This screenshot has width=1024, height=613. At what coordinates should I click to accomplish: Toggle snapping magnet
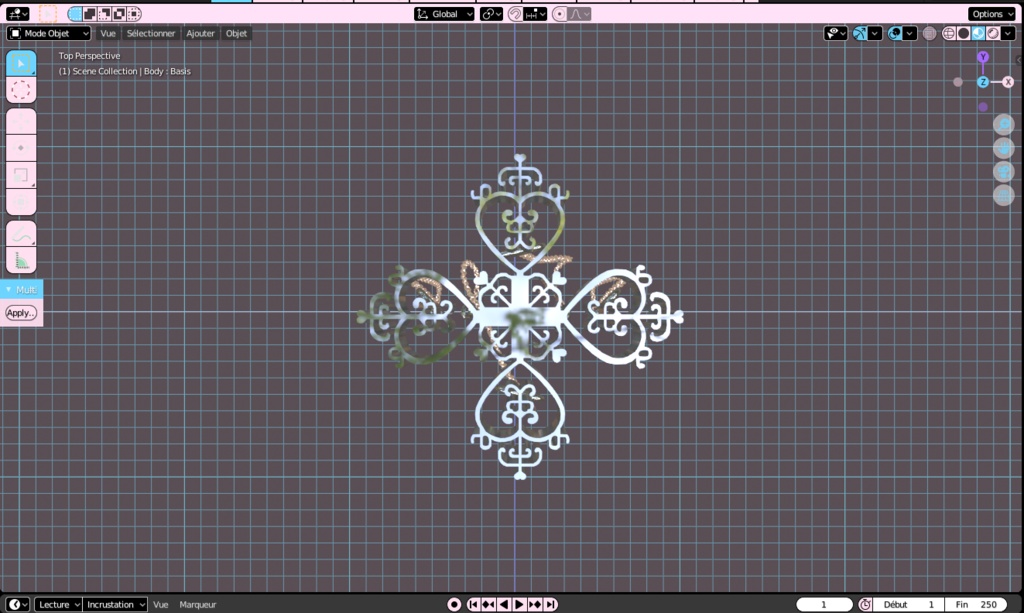(x=515, y=14)
